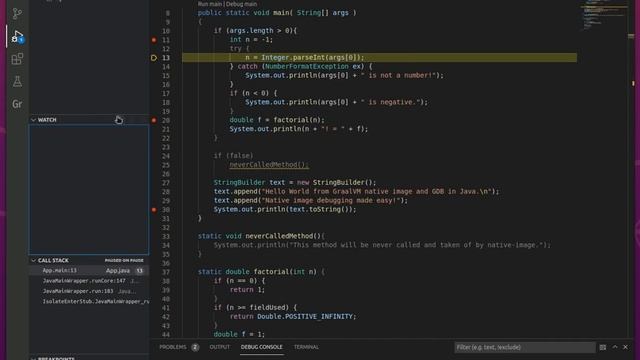Click the debug console filter field

(524, 347)
